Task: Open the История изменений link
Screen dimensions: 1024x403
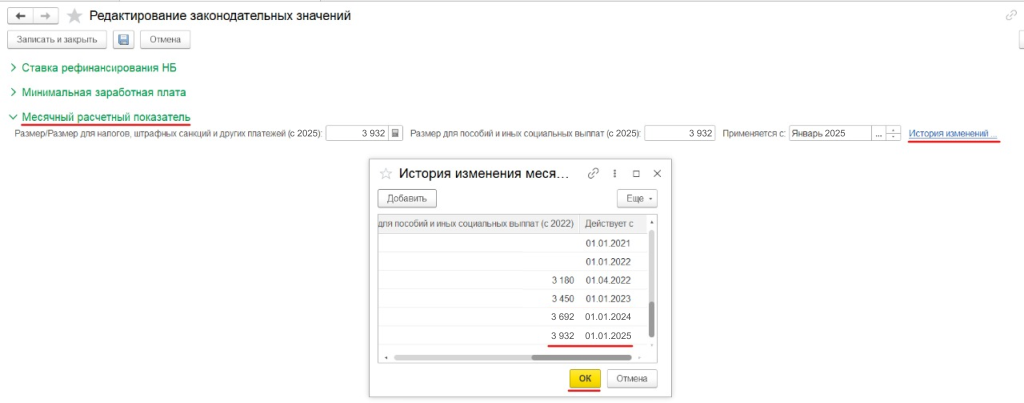Action: coord(952,134)
